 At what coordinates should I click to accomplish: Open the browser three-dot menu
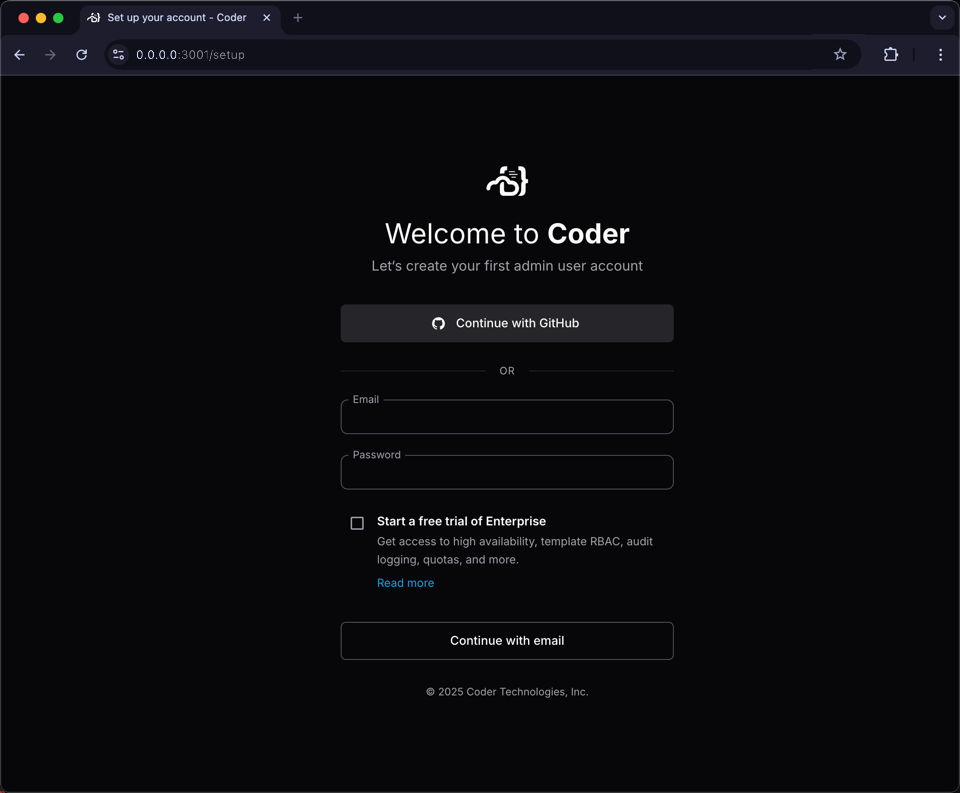(940, 55)
